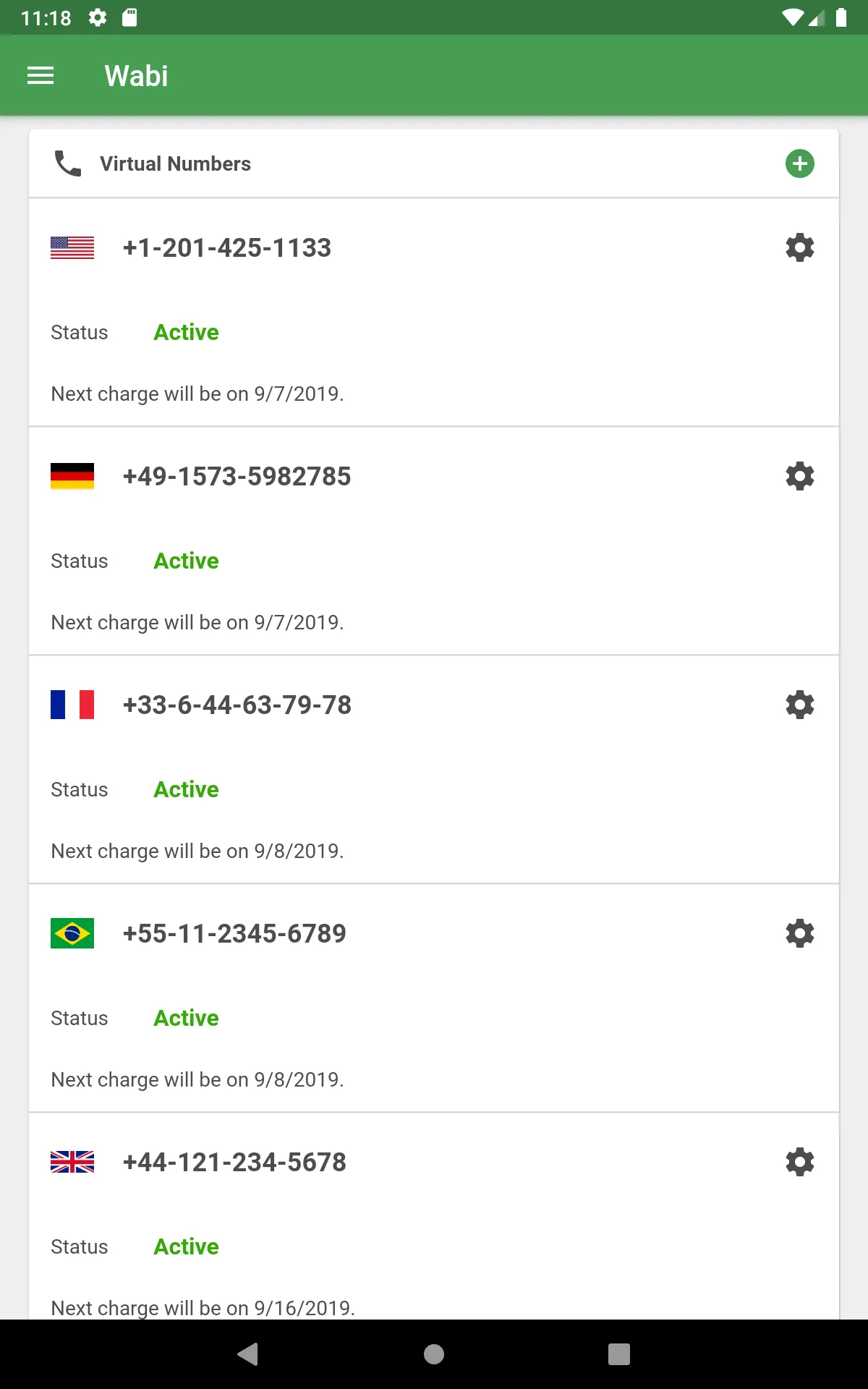The width and height of the screenshot is (868, 1389).
Task: Tap Active status of the French number
Action: [186, 789]
